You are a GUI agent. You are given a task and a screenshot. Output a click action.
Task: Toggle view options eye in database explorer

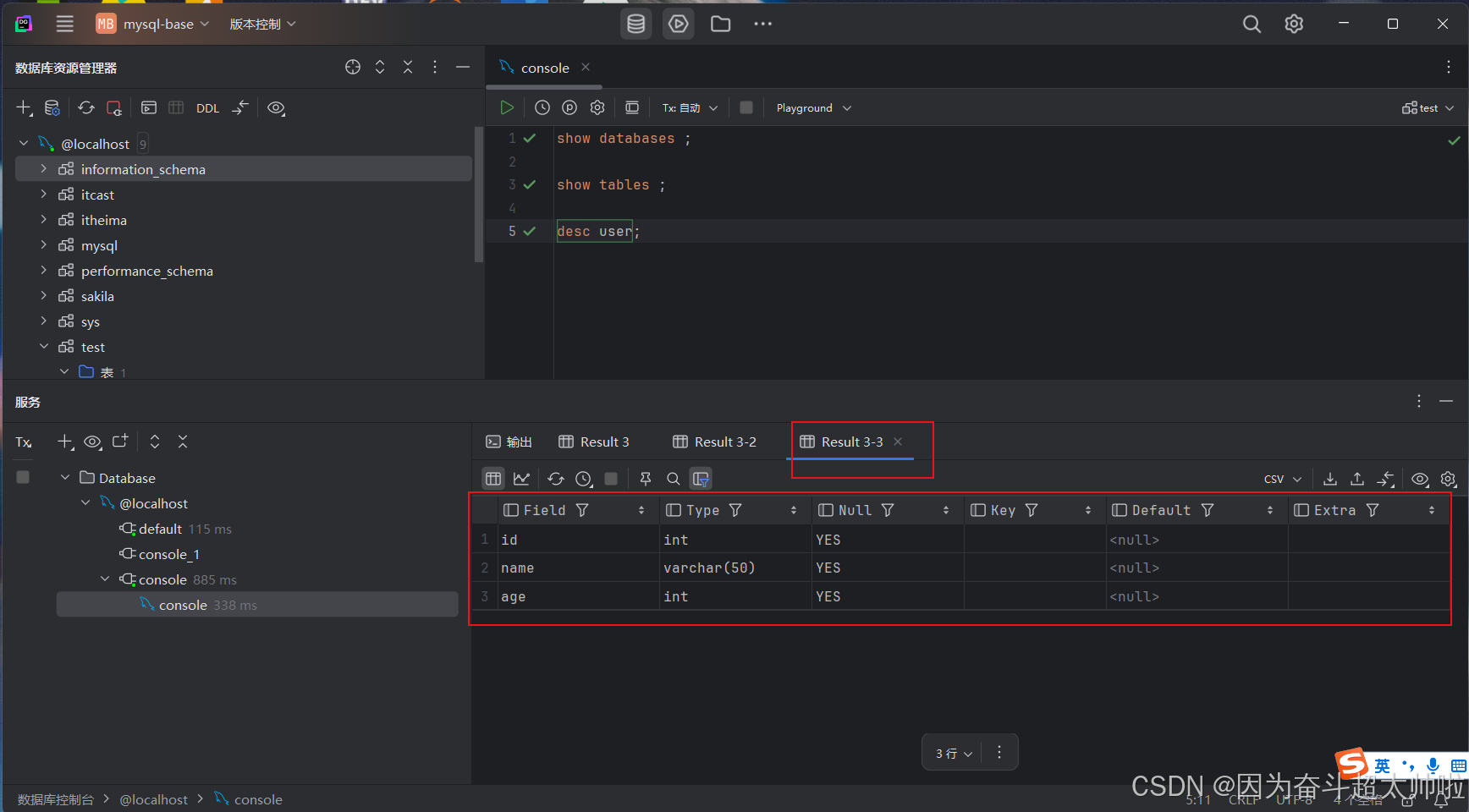tap(276, 107)
